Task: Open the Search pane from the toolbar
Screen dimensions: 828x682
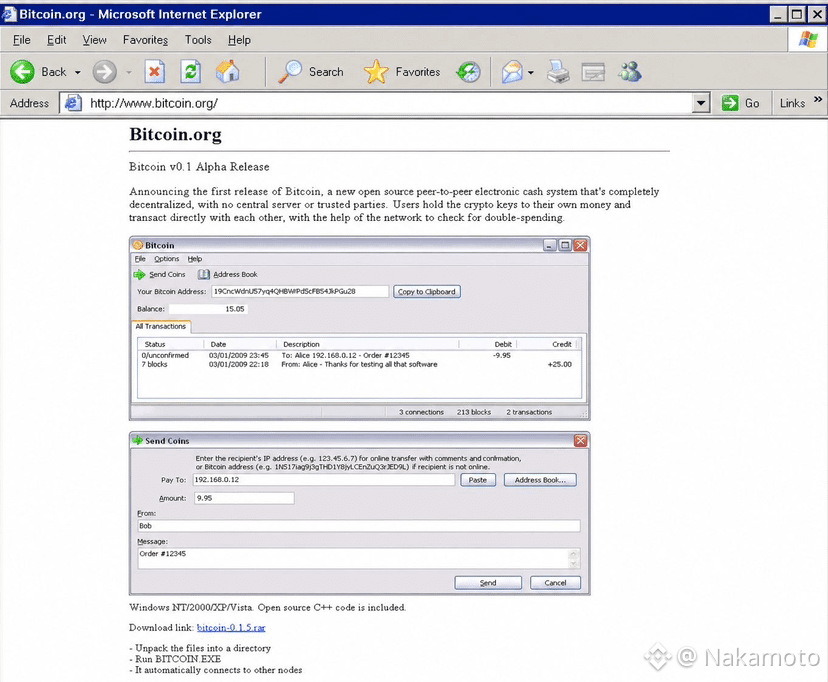Action: pos(311,72)
